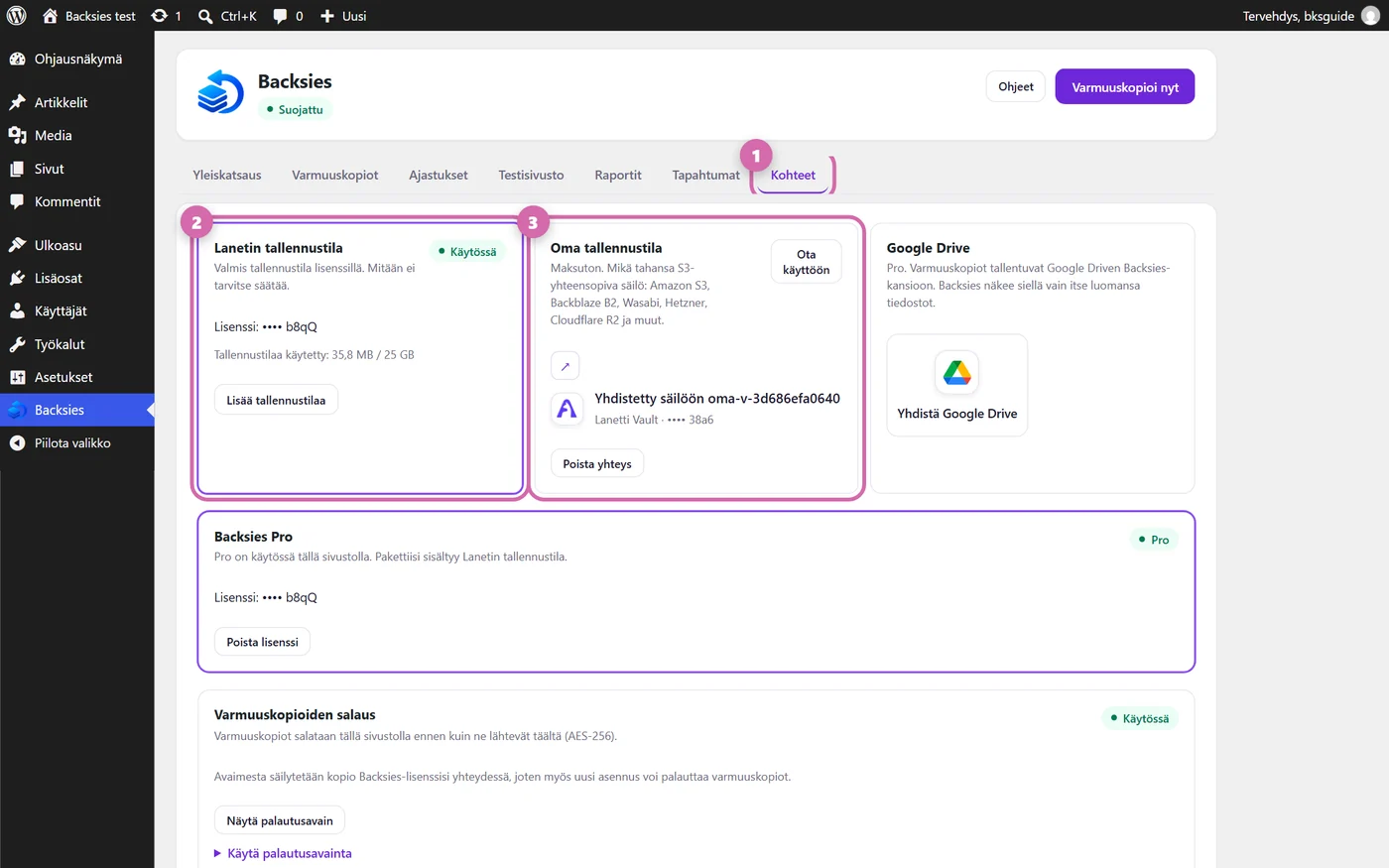Open the Ohjeet help button
This screenshot has width=1389, height=868.
click(1016, 86)
